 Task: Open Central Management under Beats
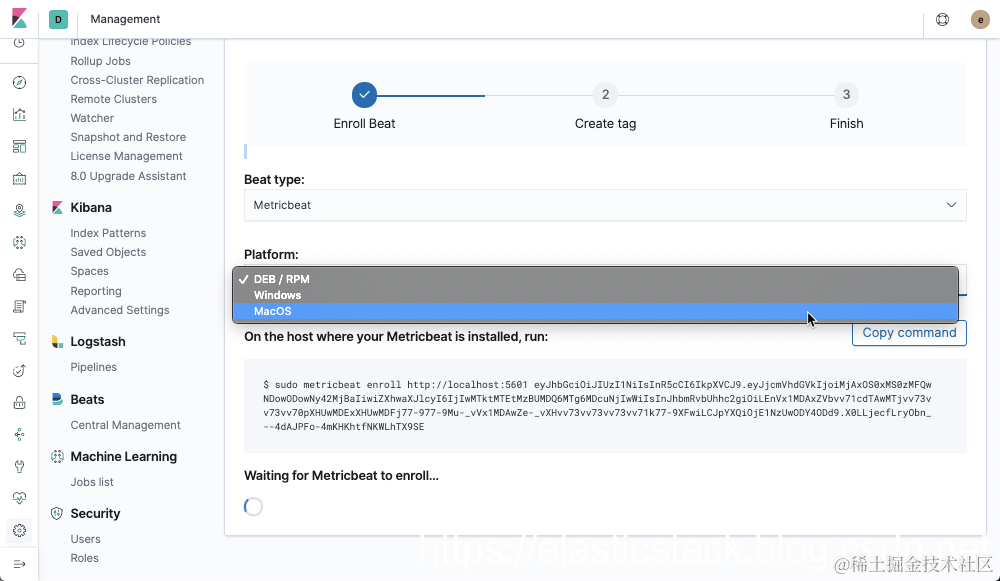pyautogui.click(x=125, y=425)
